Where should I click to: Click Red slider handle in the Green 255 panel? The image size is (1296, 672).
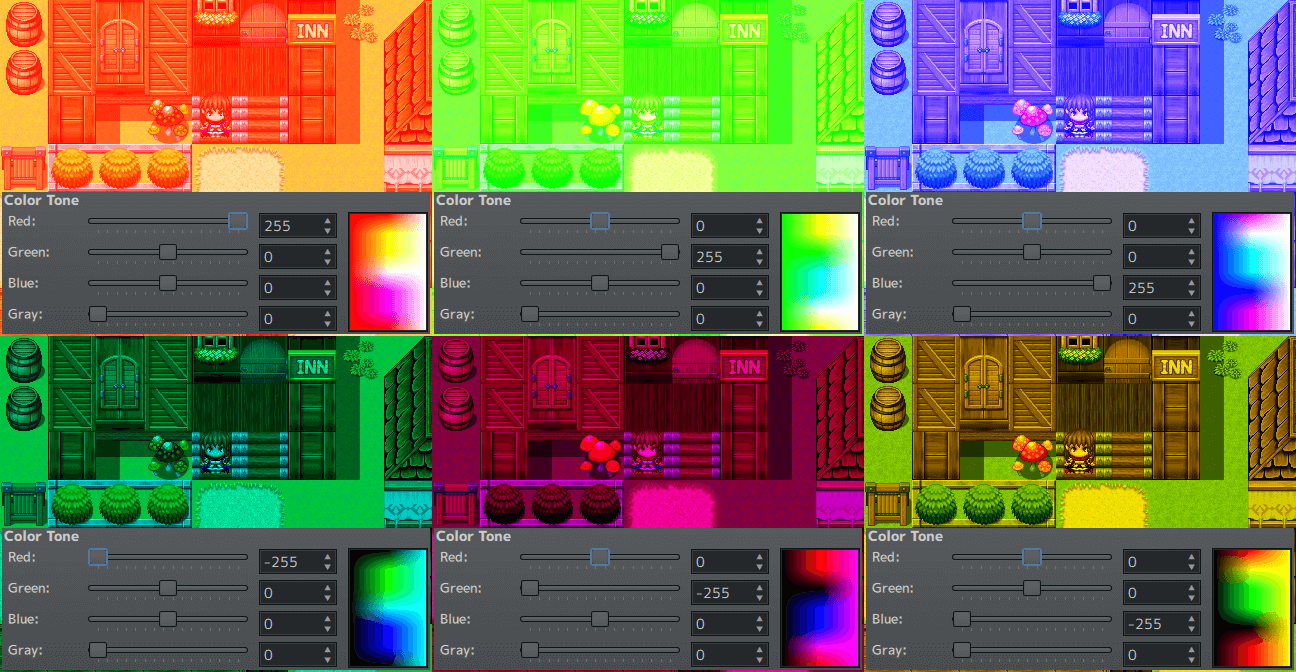tap(600, 221)
